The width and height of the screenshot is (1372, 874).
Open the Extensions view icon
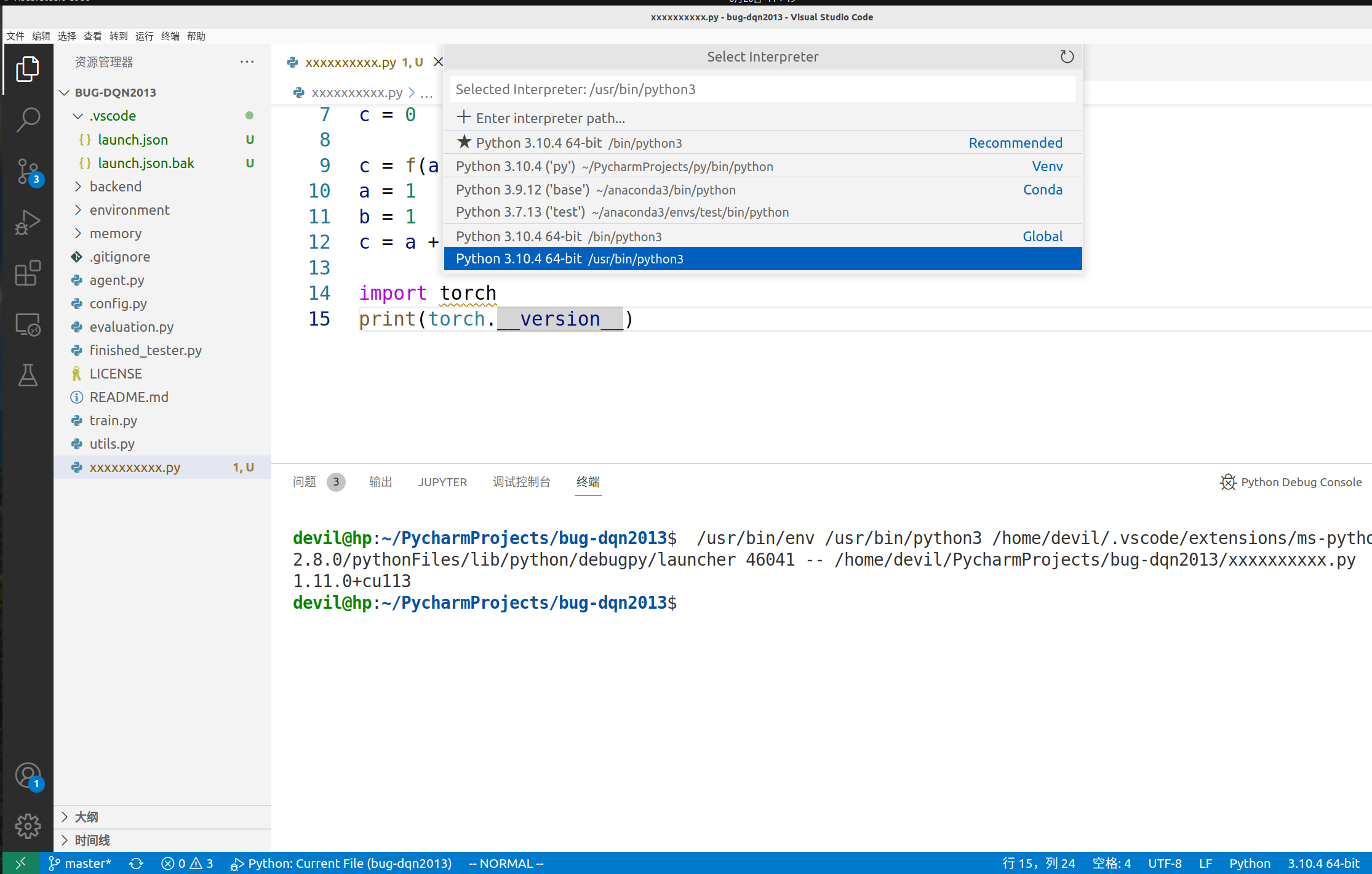[28, 273]
